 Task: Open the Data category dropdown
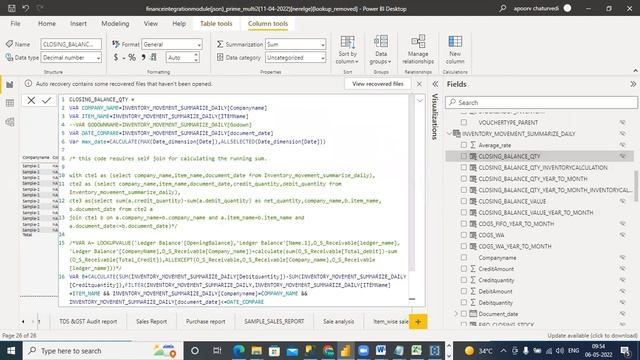[x=296, y=58]
